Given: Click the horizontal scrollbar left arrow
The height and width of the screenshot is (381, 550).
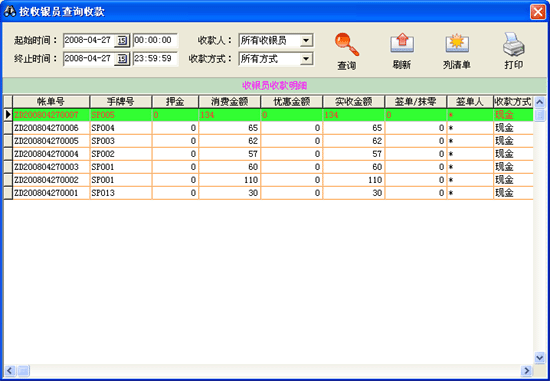Looking at the screenshot, I should (x=10, y=370).
